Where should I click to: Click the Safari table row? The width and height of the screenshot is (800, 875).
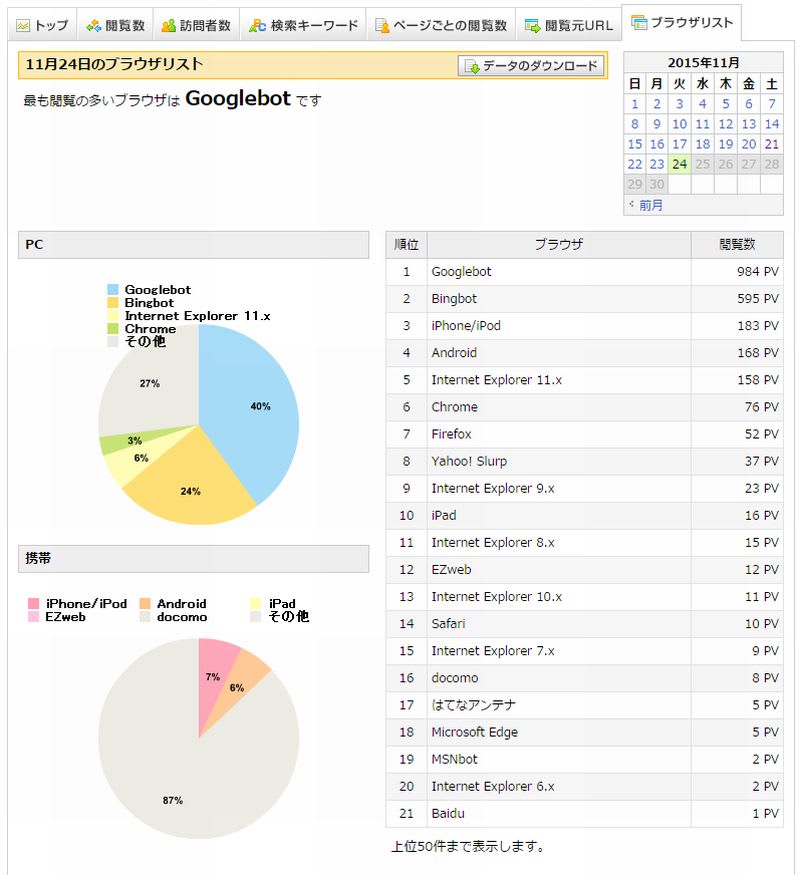pos(584,624)
